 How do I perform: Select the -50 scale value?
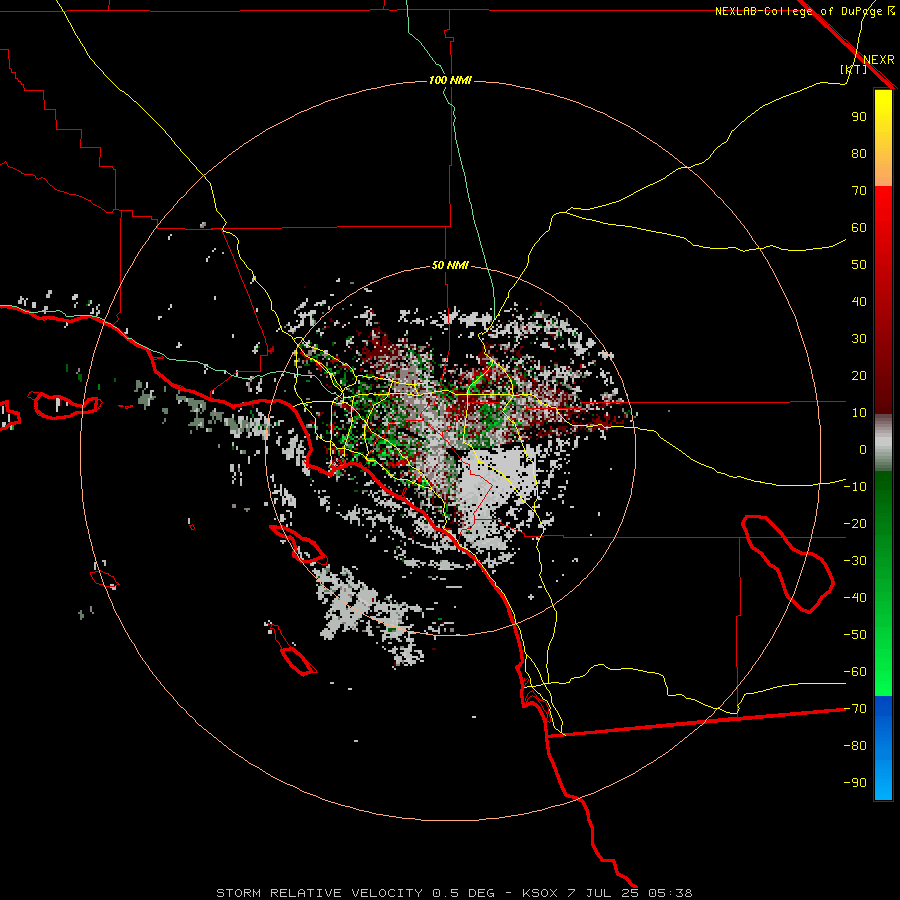coord(855,635)
